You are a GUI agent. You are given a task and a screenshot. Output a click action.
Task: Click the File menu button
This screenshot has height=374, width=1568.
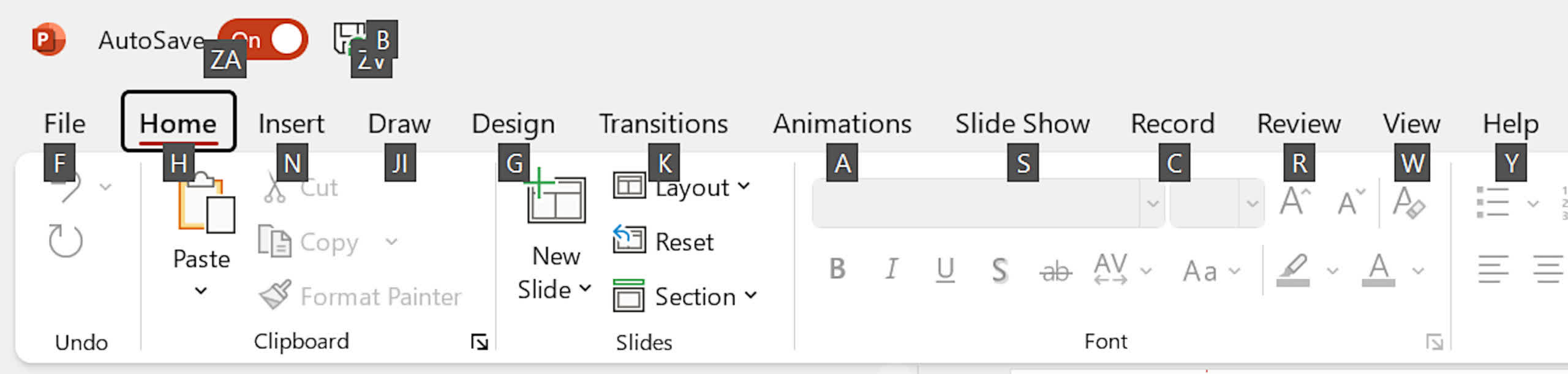click(65, 124)
